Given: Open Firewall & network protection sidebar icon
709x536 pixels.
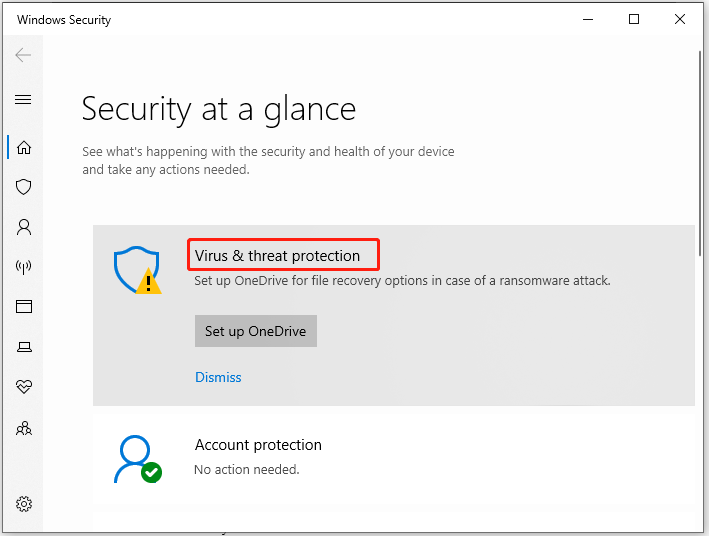Looking at the screenshot, I should [x=24, y=267].
